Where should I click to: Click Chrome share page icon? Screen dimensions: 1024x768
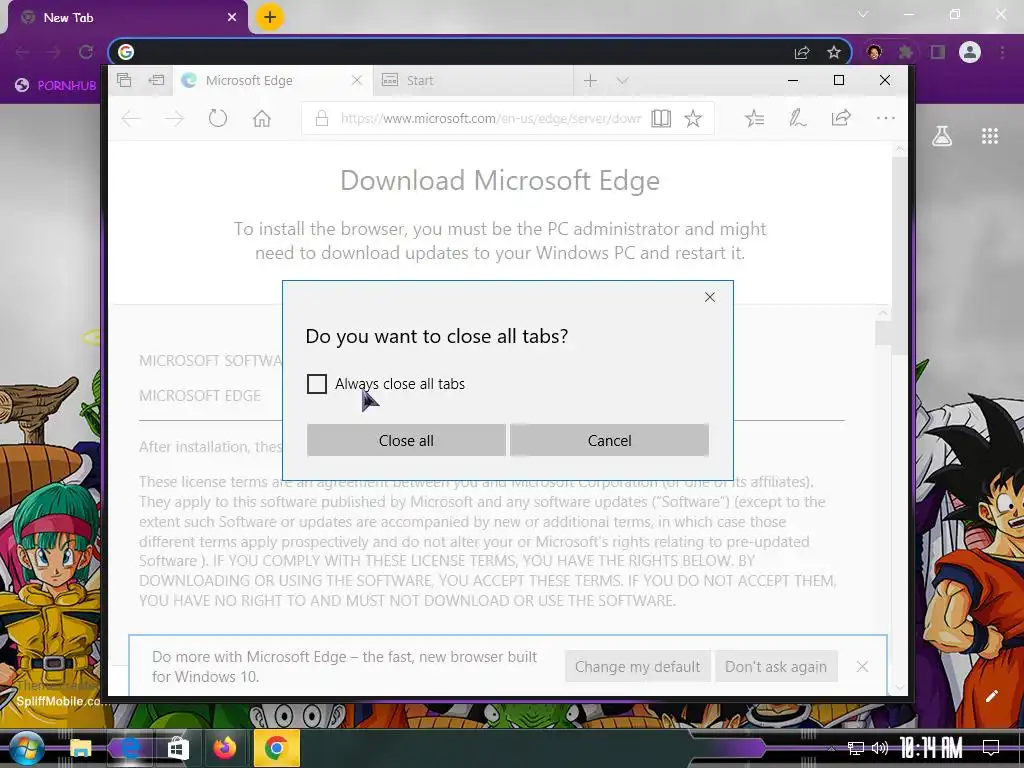click(802, 53)
